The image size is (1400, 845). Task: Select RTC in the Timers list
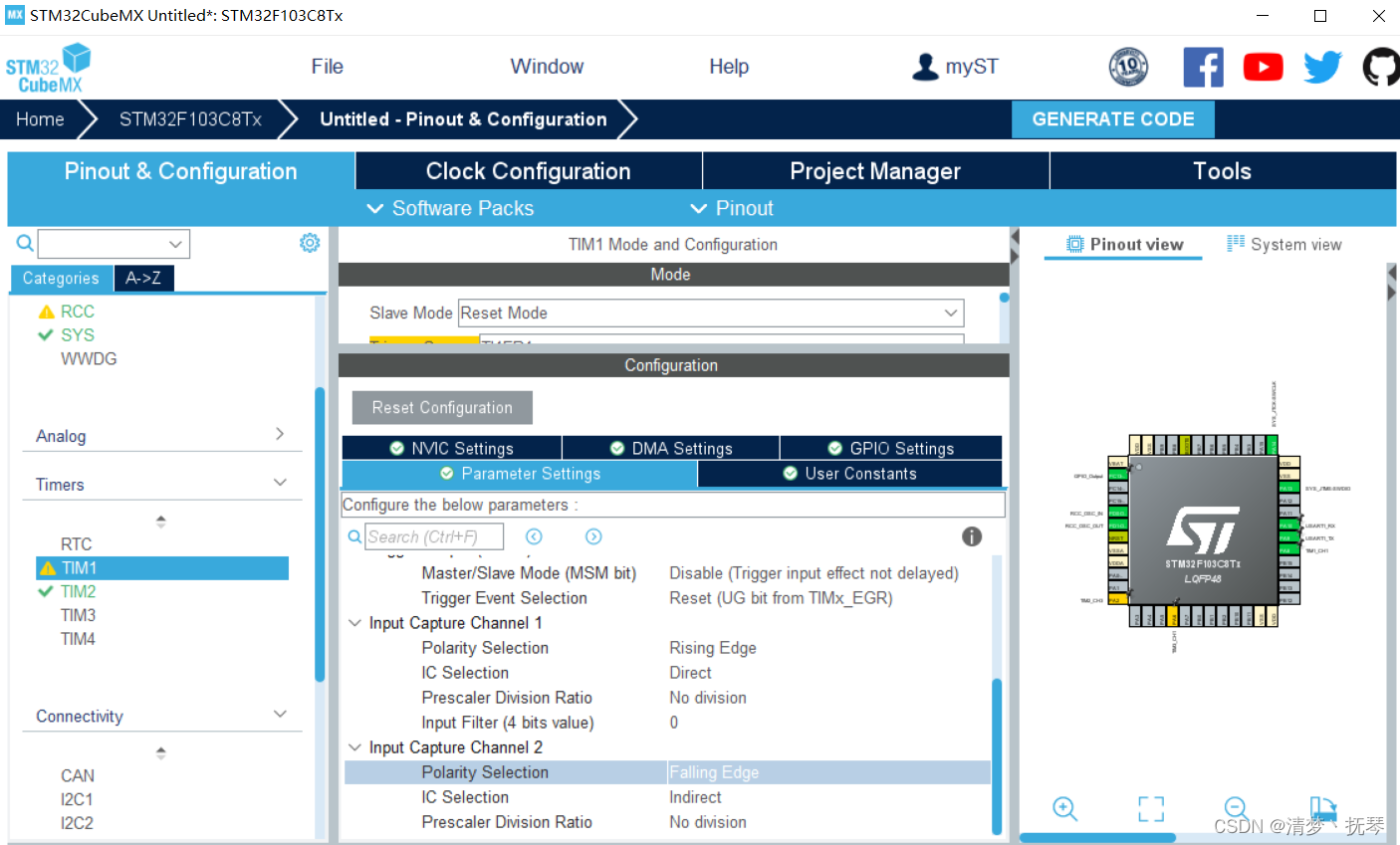coord(76,544)
